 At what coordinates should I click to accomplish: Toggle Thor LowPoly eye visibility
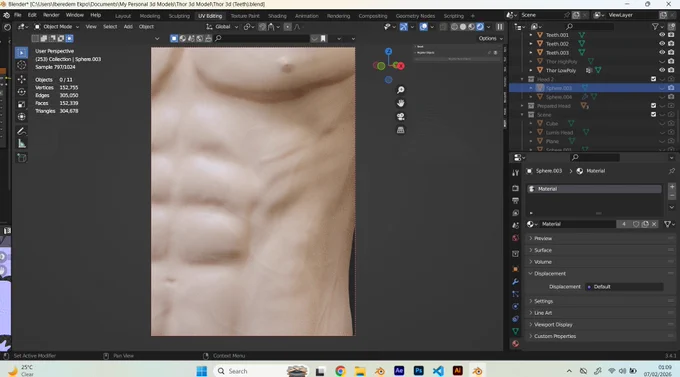(662, 70)
